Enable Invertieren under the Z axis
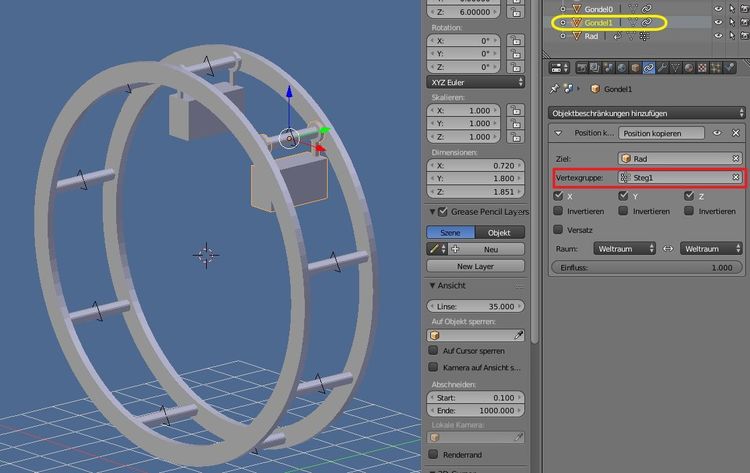 point(689,211)
